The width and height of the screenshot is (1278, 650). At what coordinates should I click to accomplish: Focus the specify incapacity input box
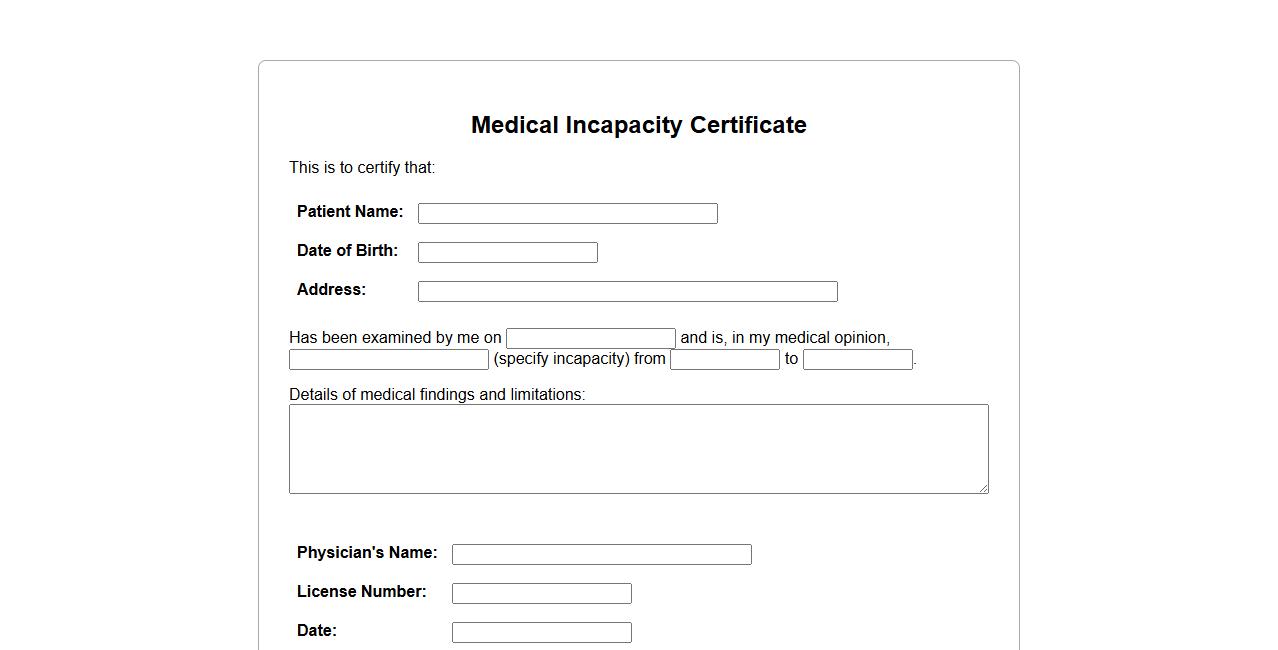[x=388, y=359]
